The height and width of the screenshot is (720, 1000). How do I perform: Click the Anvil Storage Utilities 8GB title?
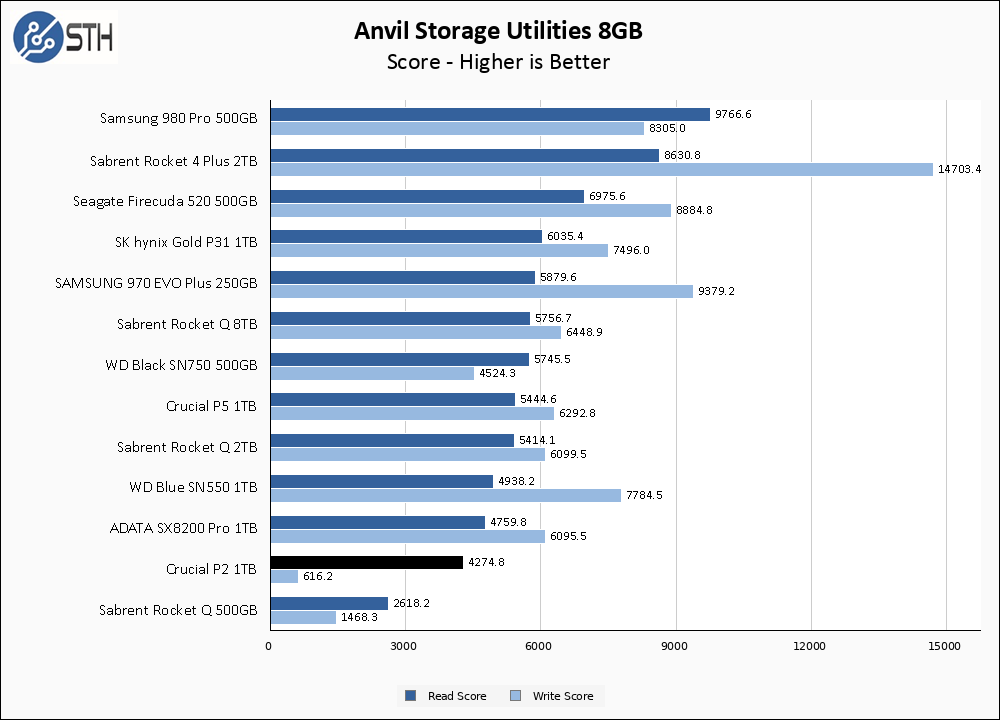coord(498,31)
